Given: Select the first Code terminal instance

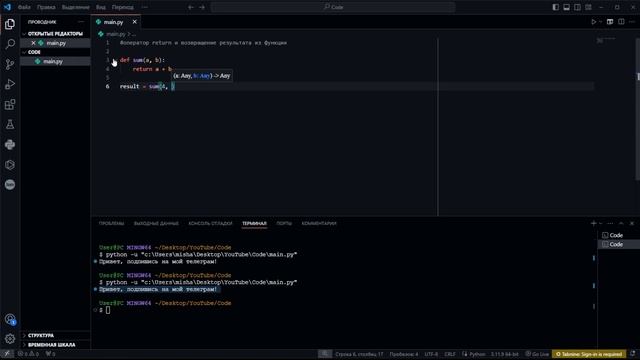Looking at the screenshot, I should pos(618,235).
